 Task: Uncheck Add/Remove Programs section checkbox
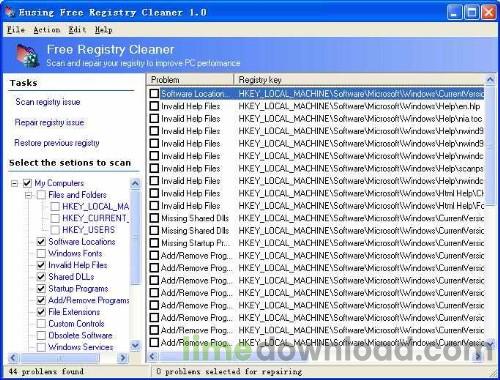tap(41, 300)
